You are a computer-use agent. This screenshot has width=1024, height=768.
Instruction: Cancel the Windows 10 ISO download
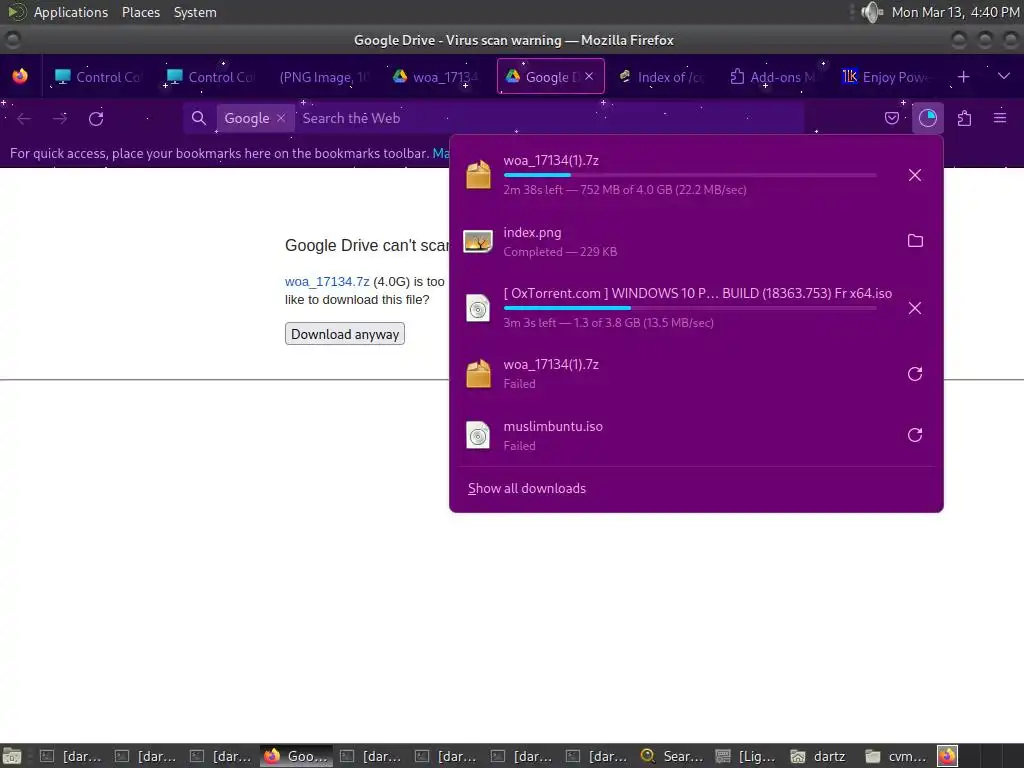click(x=914, y=308)
